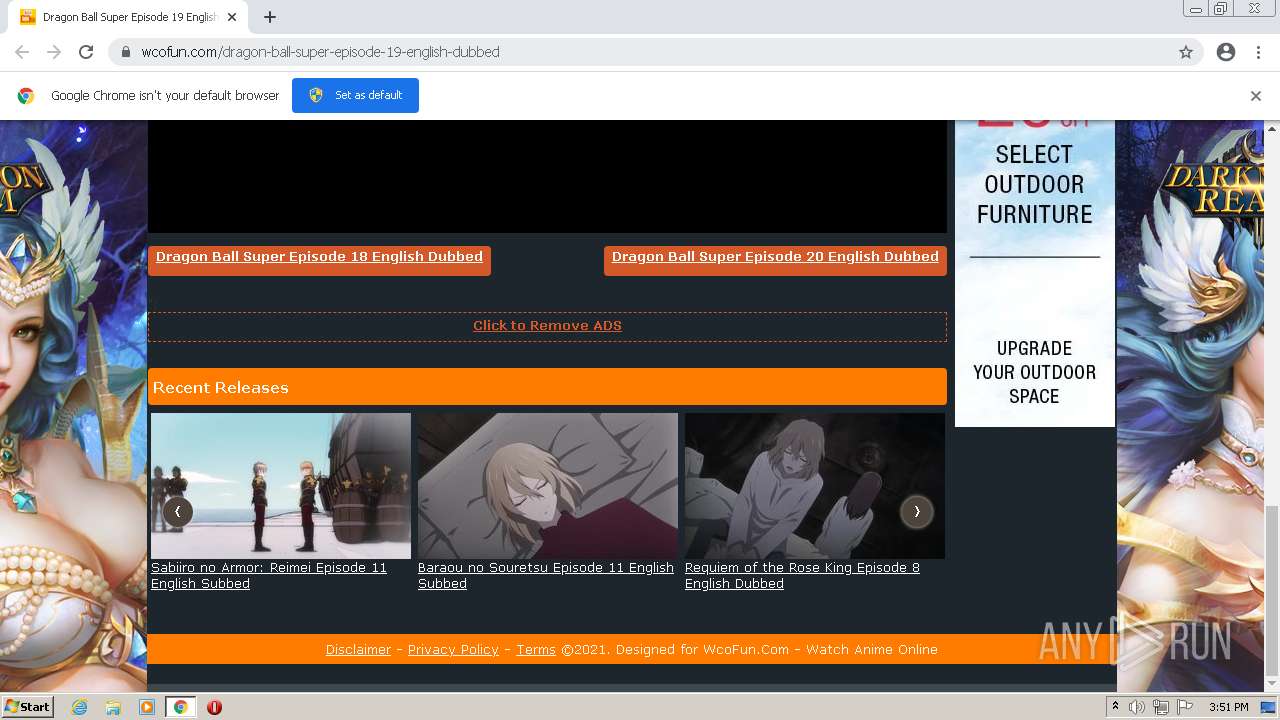
Task: Click the page vertical scrollbar thumb
Action: tap(1272, 590)
